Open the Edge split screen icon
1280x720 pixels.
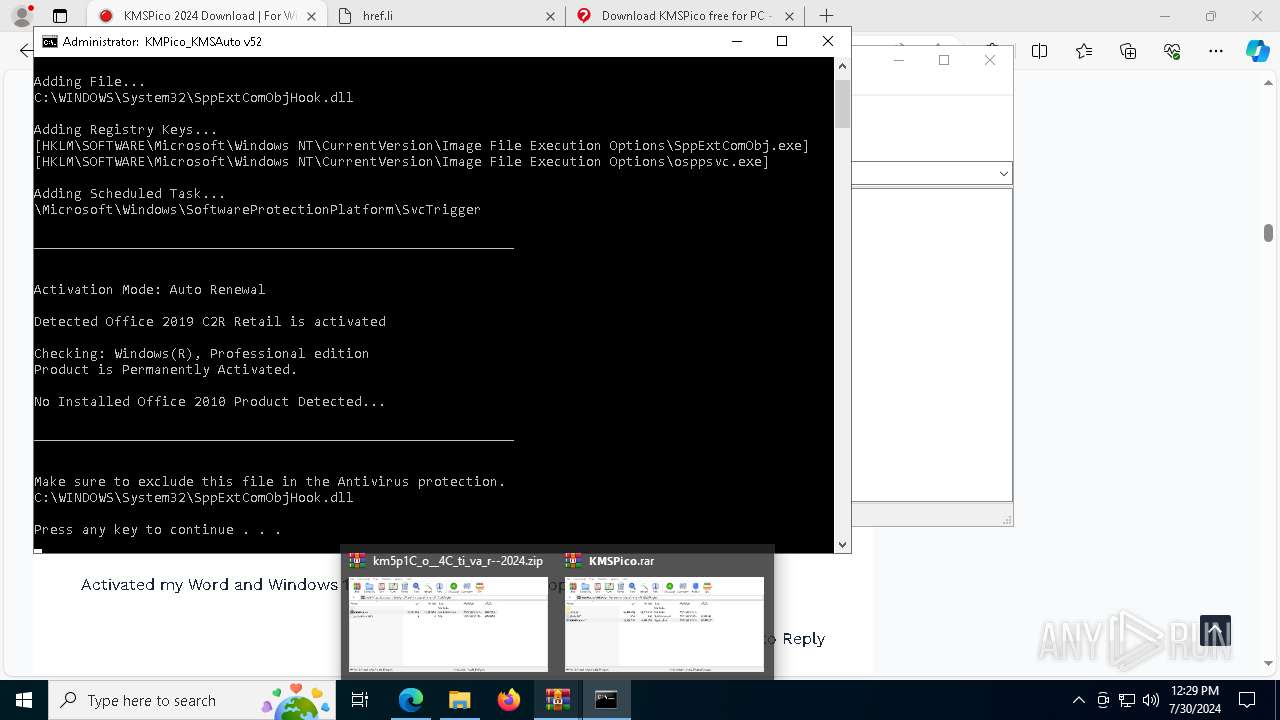coord(1040,51)
